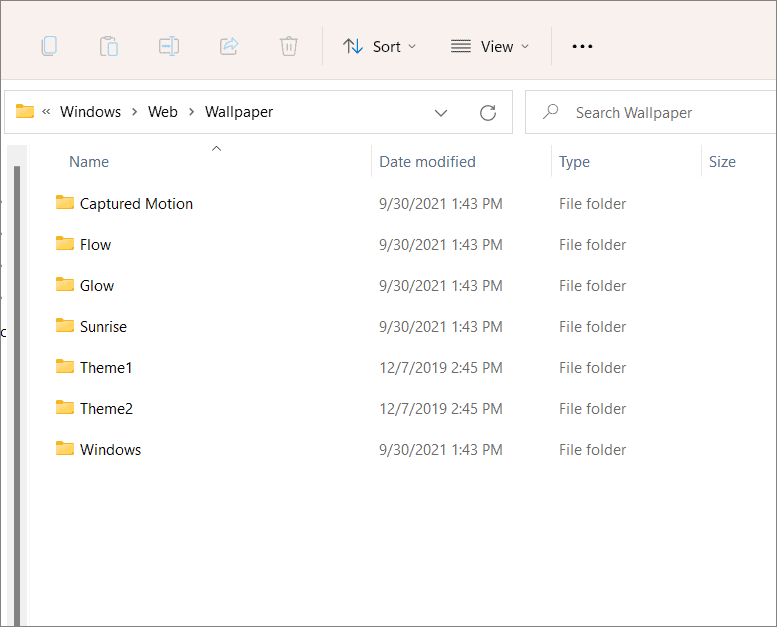This screenshot has width=777, height=627.
Task: Open the address bar history dropdown
Action: (441, 113)
